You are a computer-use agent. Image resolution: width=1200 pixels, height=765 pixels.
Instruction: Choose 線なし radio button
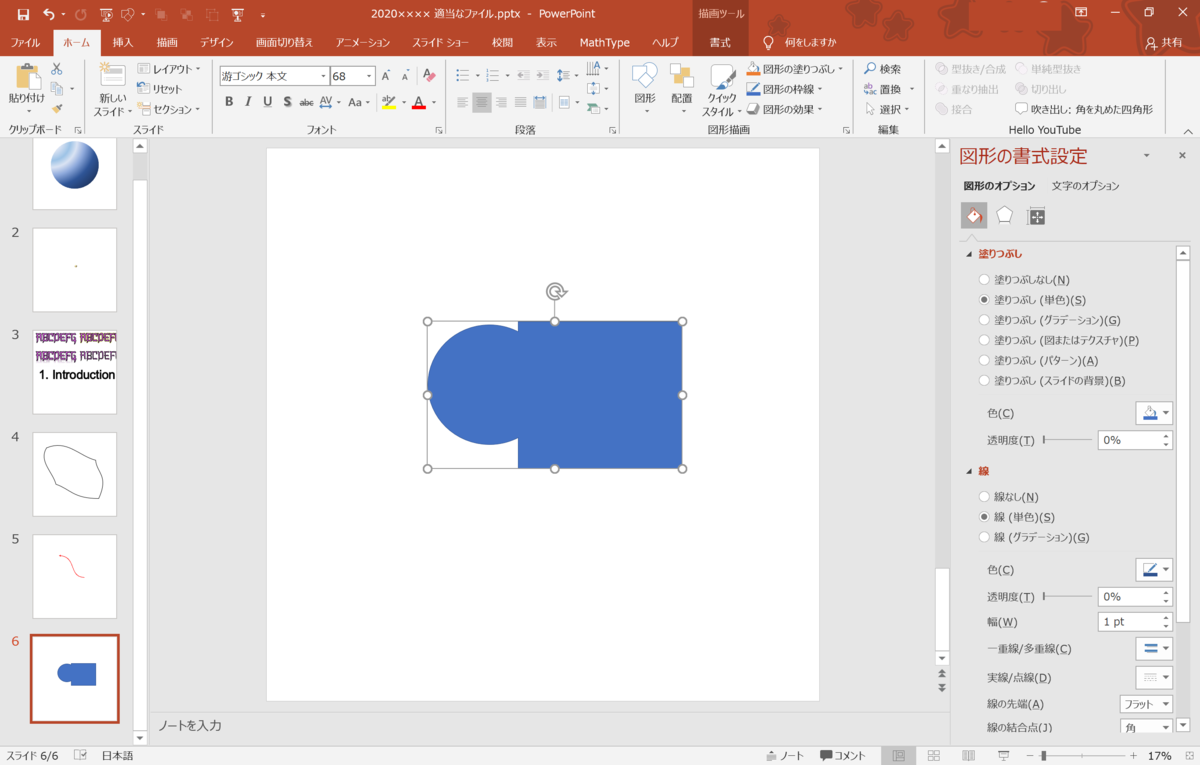tap(985, 497)
